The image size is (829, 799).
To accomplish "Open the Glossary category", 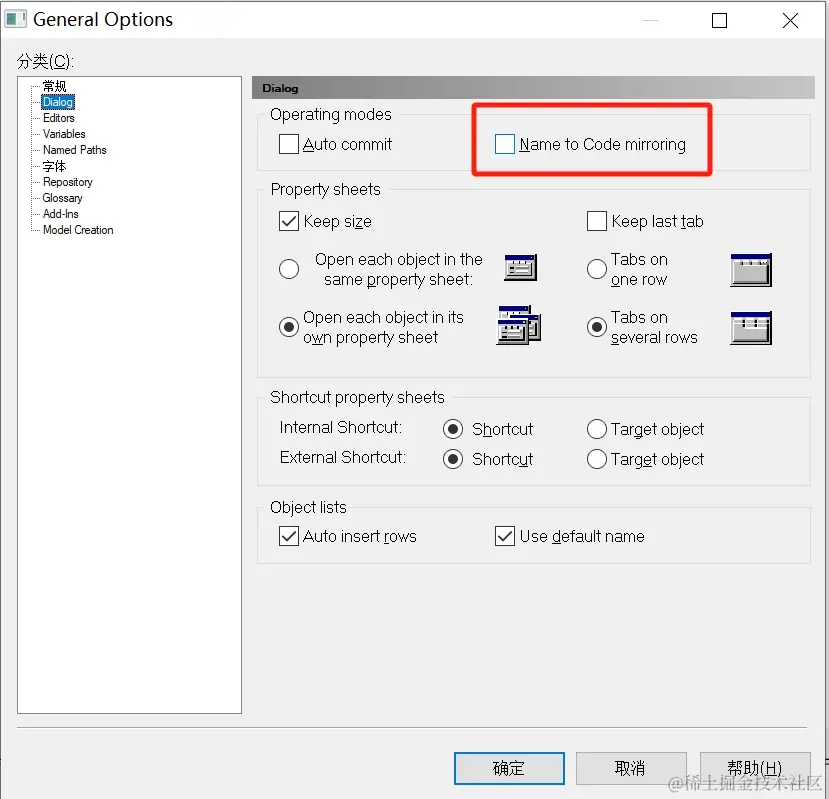I will coord(62,198).
